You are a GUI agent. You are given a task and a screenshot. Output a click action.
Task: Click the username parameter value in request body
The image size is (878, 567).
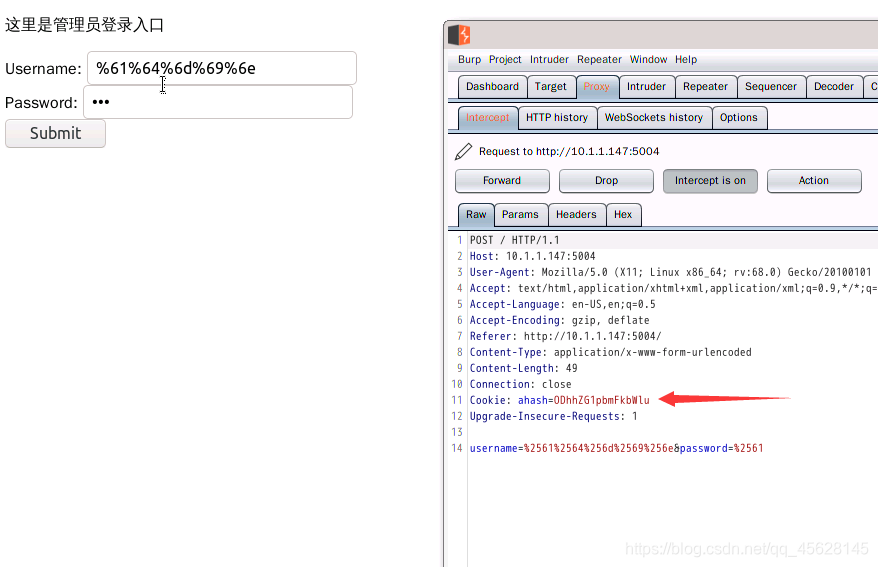[x=599, y=448]
